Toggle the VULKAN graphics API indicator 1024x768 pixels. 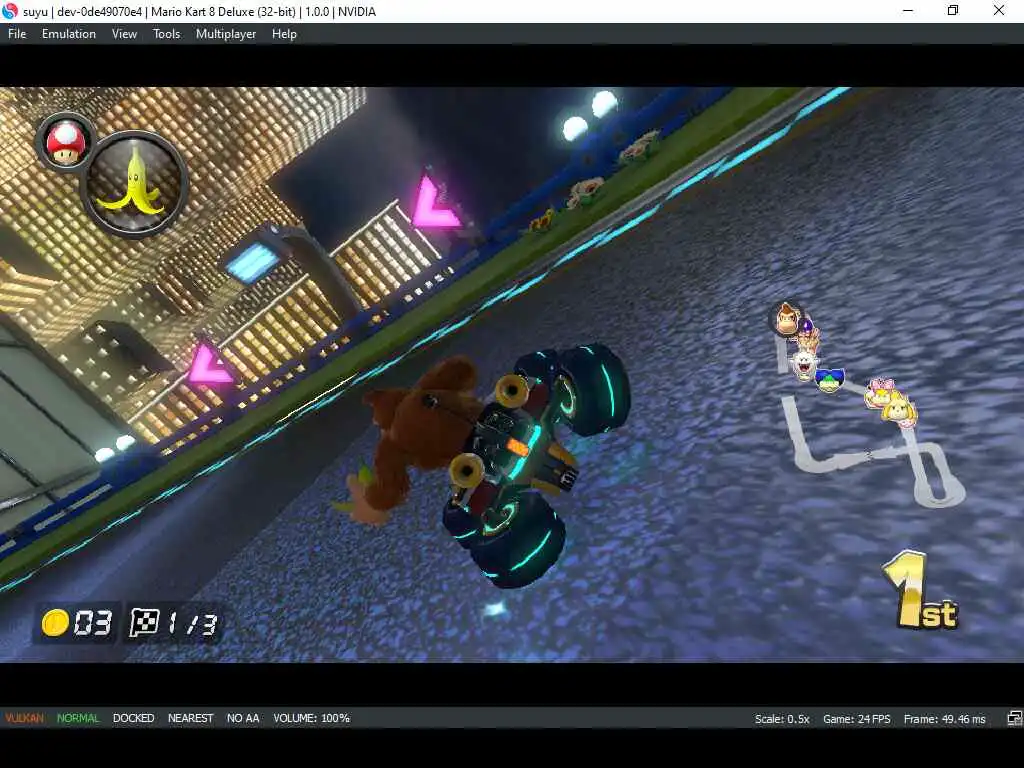coord(24,718)
